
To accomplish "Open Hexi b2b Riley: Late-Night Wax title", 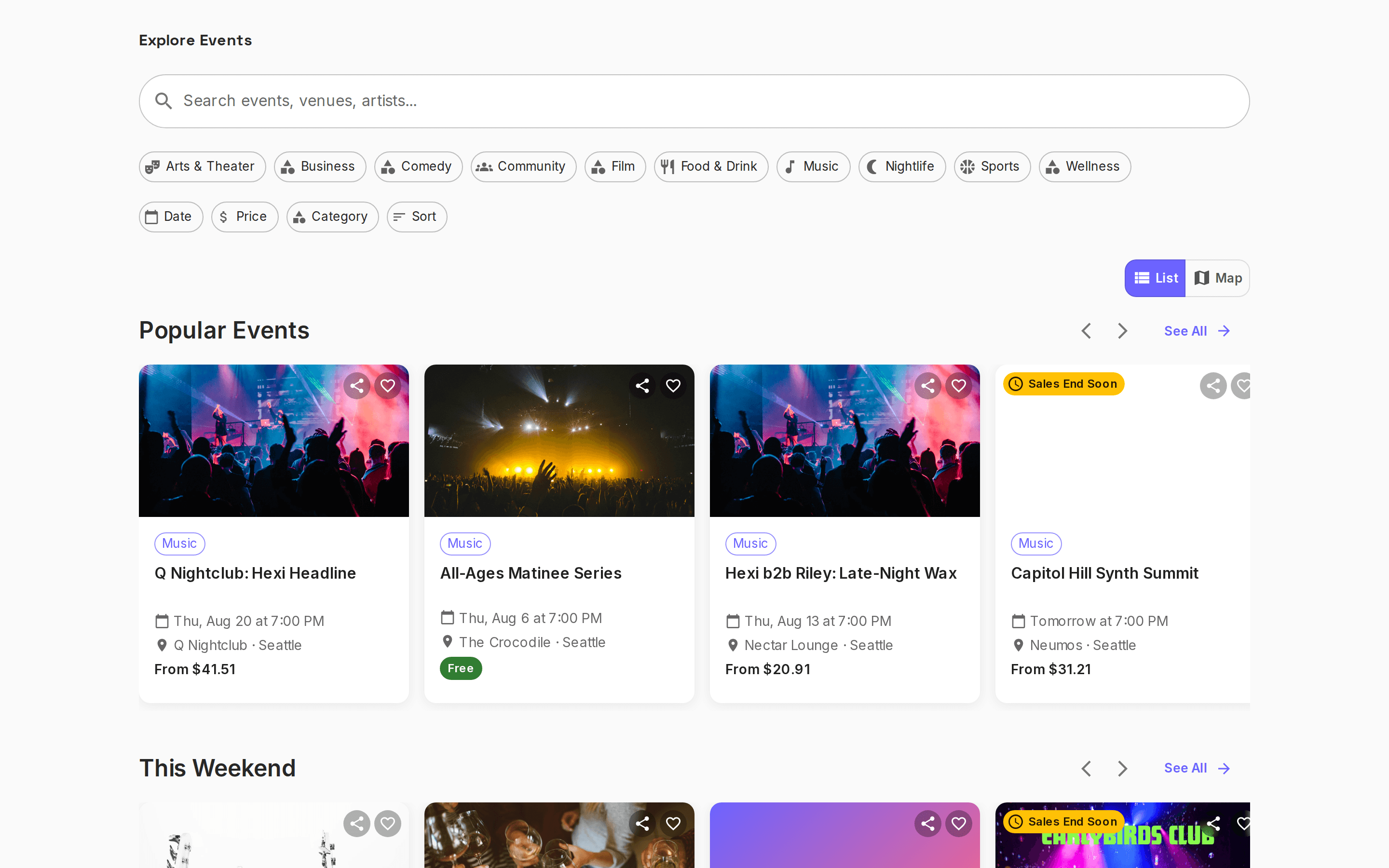I will click(x=841, y=573).
